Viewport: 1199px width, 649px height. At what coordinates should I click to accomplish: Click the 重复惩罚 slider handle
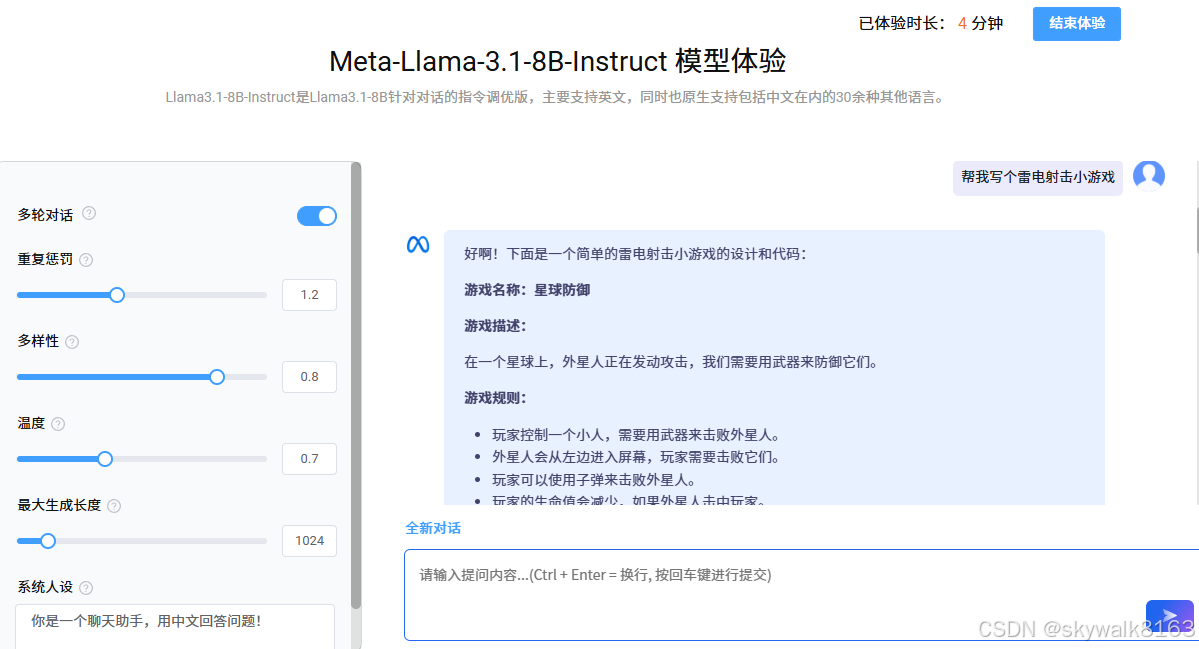click(x=117, y=295)
